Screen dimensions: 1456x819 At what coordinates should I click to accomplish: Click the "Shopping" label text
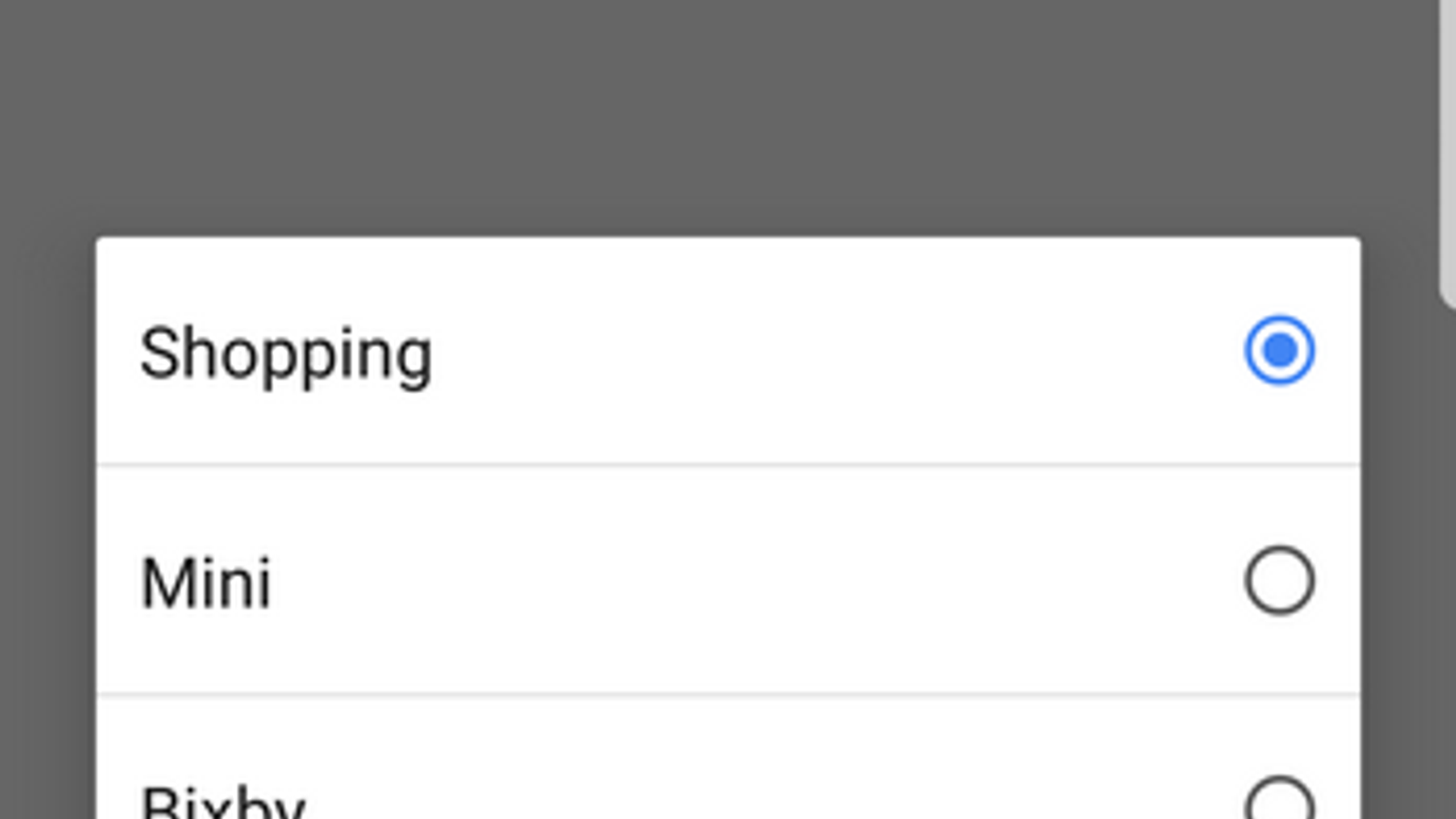click(286, 353)
